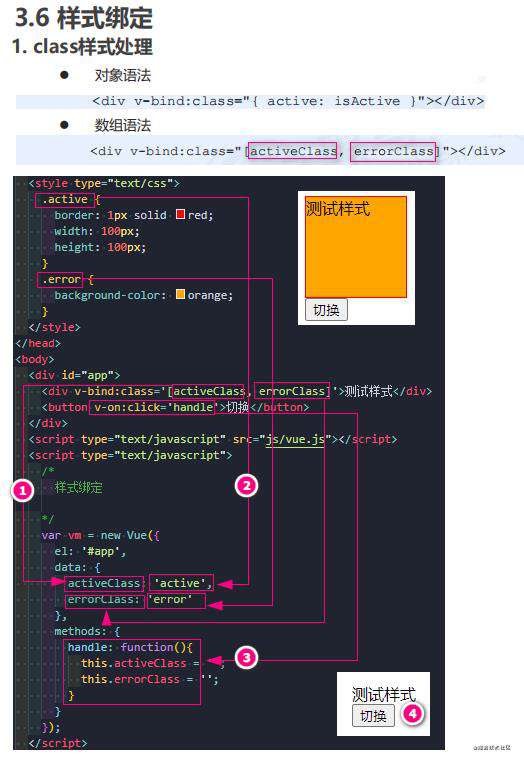Select the heading 3.6 样式绑定
Viewport: 524px width, 763px height.
pos(84,18)
